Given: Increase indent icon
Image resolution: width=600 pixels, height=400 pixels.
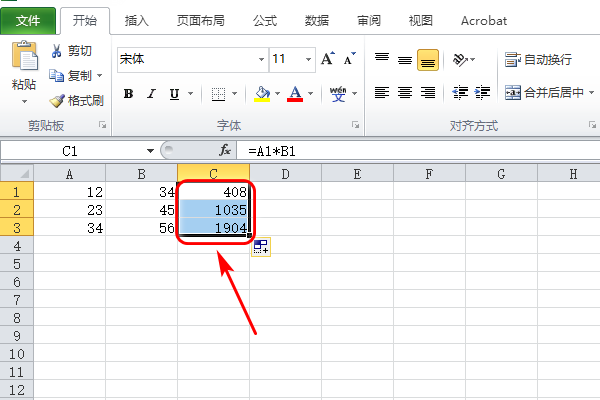Looking at the screenshot, I should click(x=482, y=93).
